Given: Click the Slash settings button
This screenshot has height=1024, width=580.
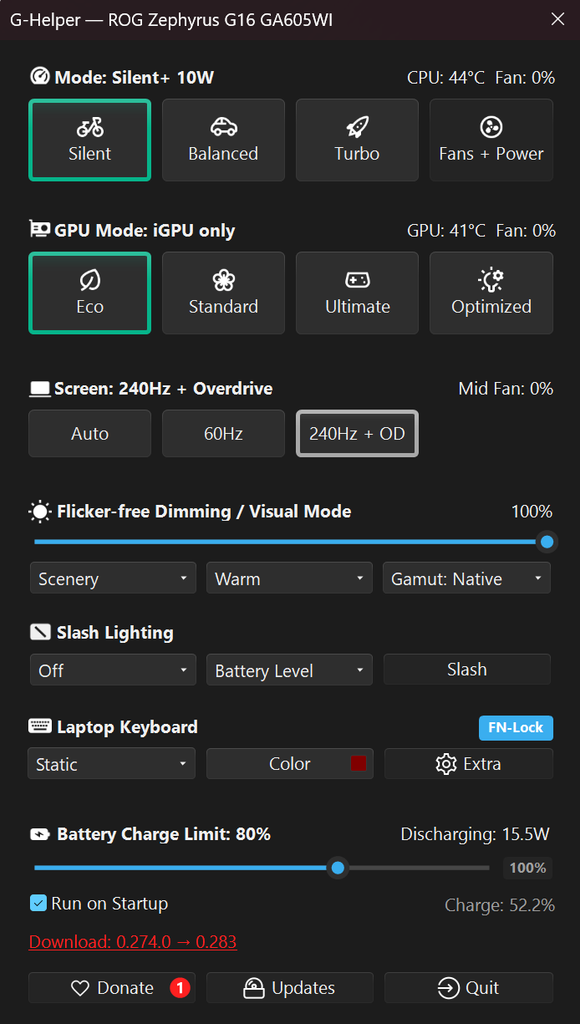Looking at the screenshot, I should (466, 669).
